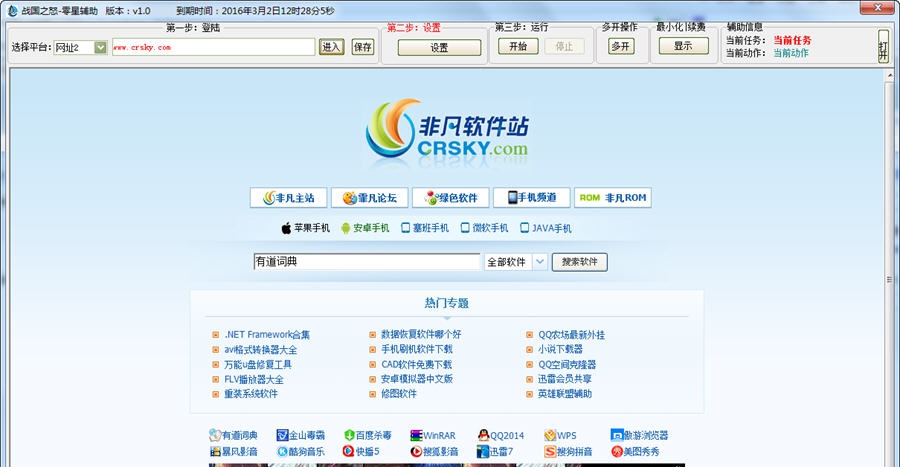Click the 多开 button
Screen dimensions: 900x467
[x=621, y=46]
